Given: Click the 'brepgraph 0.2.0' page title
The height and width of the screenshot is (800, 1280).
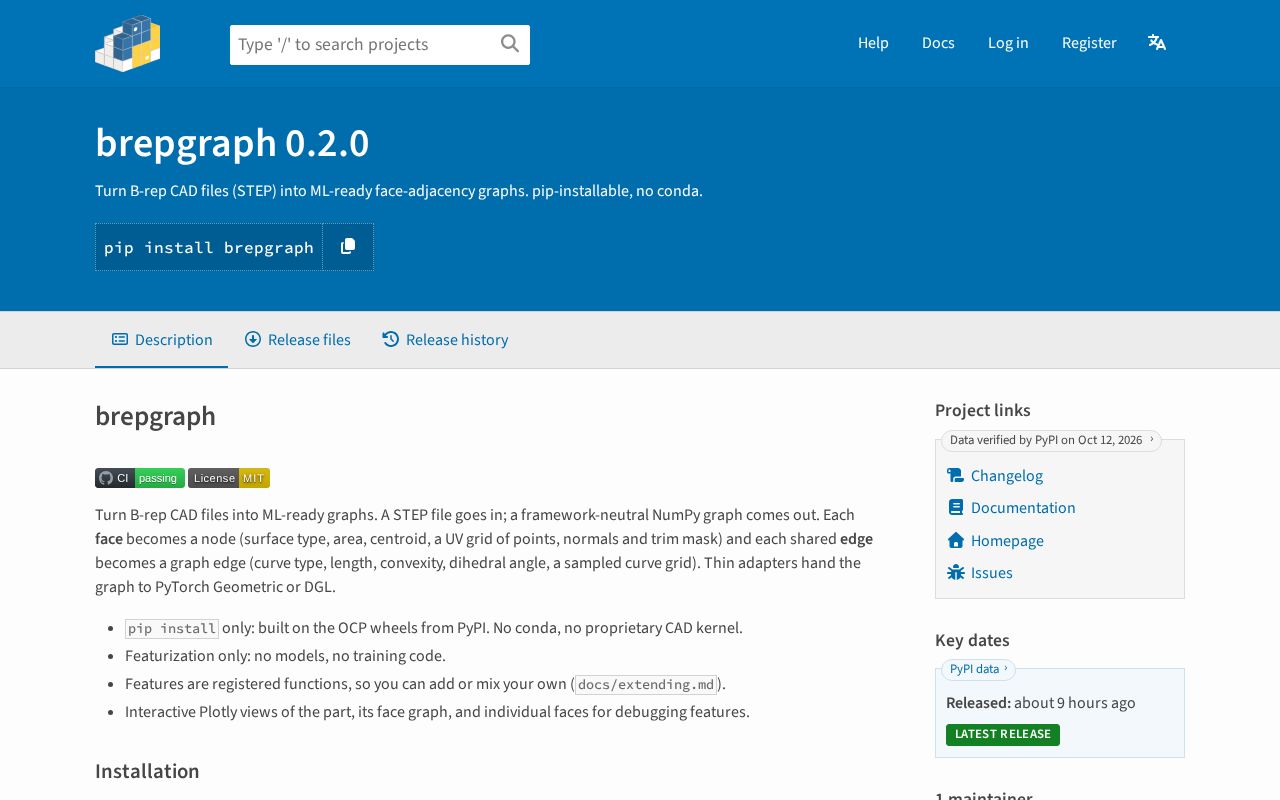Looking at the screenshot, I should [x=232, y=143].
